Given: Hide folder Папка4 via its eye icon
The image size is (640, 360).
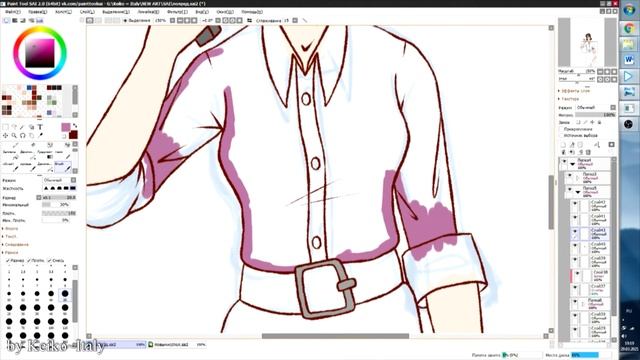Looking at the screenshot, I should point(564,162).
